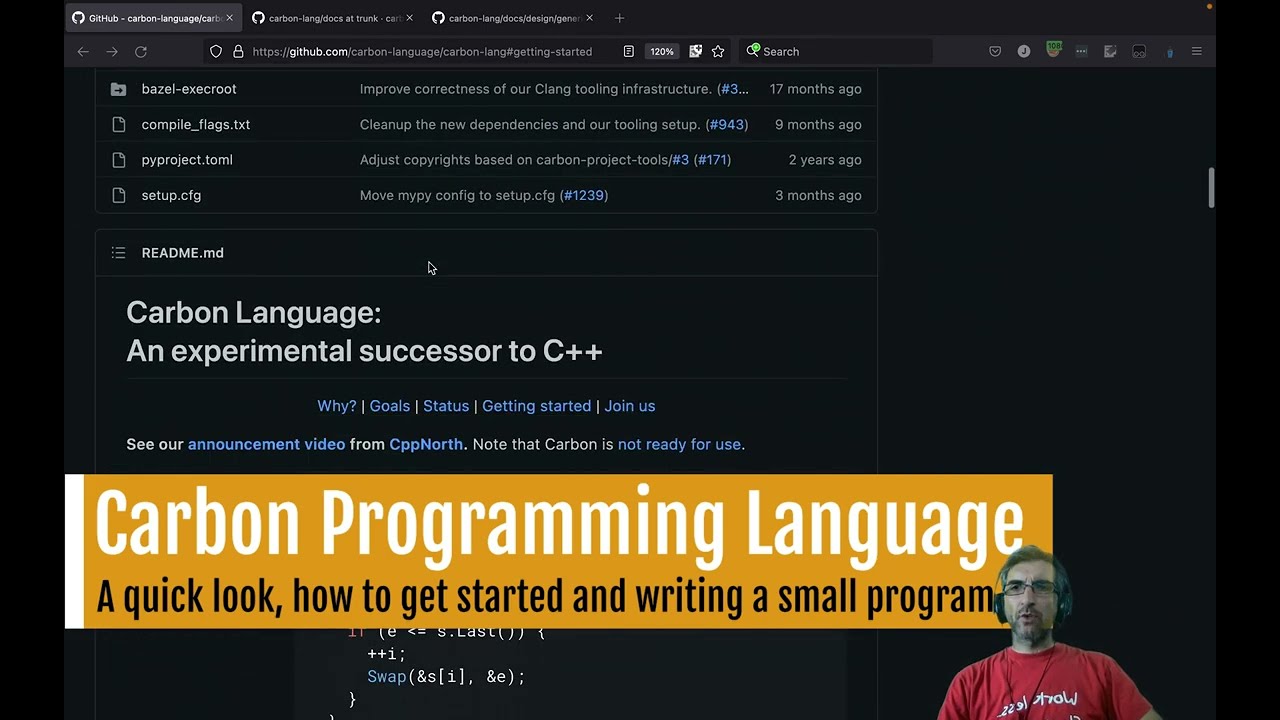Open pull request #943 link
This screenshot has height=720, width=1280.
(x=727, y=124)
